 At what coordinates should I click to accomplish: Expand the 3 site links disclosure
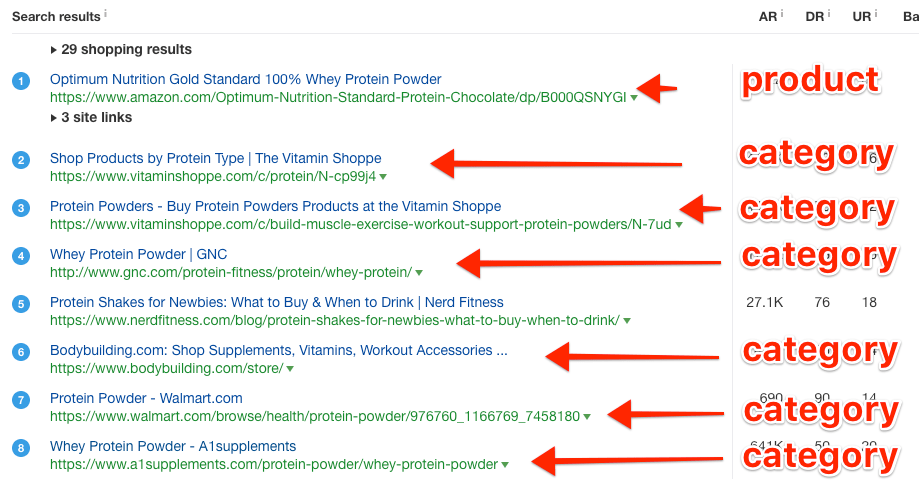(91, 118)
